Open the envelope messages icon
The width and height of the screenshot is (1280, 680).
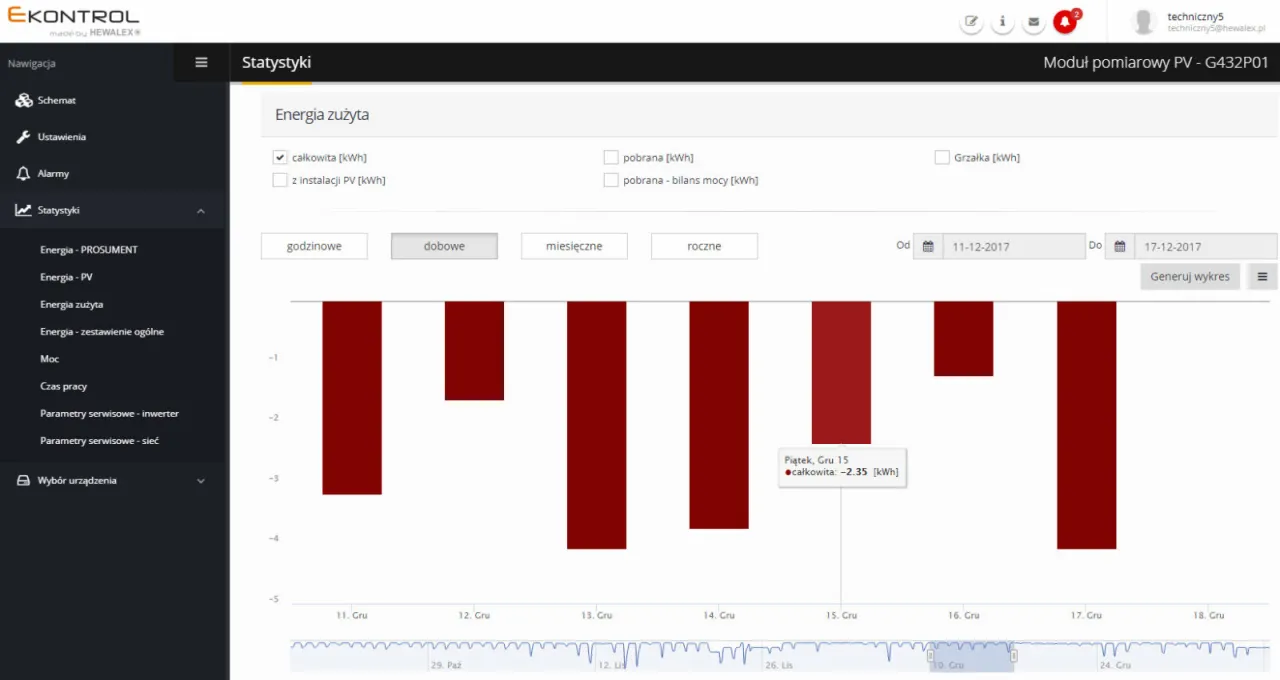(x=1033, y=22)
